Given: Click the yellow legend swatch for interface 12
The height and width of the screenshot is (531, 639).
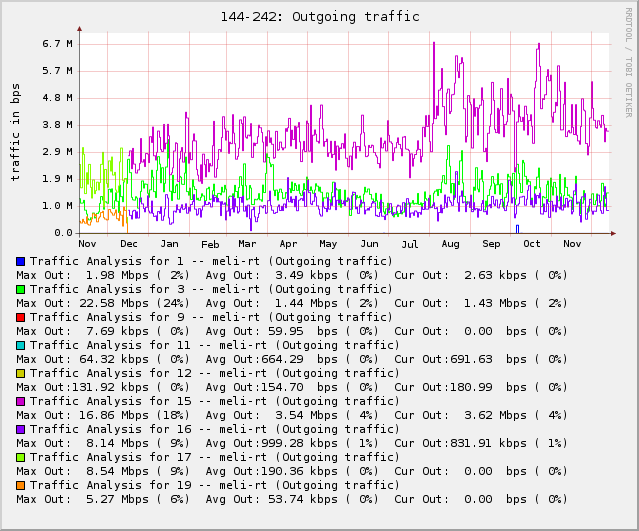Looking at the screenshot, I should pos(20,373).
